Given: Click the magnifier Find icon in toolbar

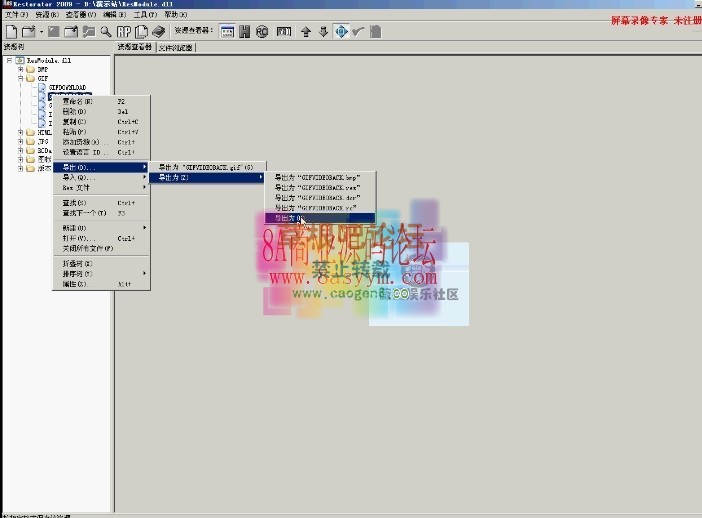Looking at the screenshot, I should tap(105, 32).
